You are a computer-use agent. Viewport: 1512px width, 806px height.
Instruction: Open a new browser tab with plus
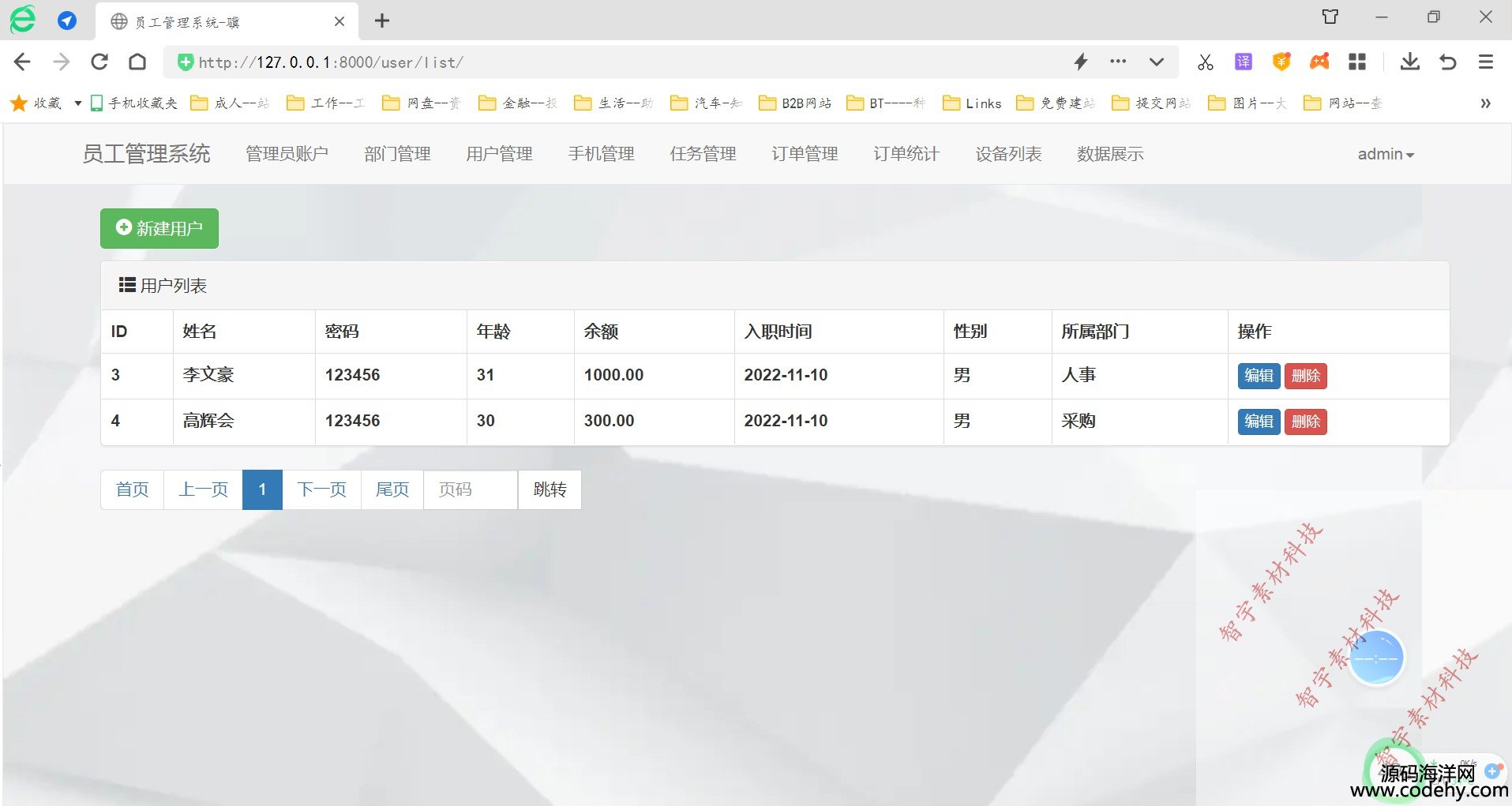pyautogui.click(x=382, y=21)
